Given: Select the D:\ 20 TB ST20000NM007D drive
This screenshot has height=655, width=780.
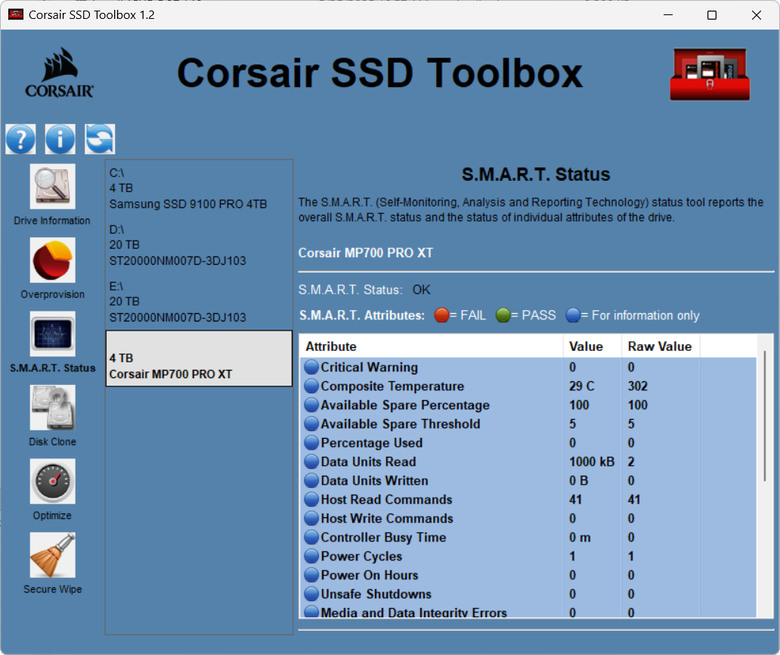Looking at the screenshot, I should click(x=198, y=245).
